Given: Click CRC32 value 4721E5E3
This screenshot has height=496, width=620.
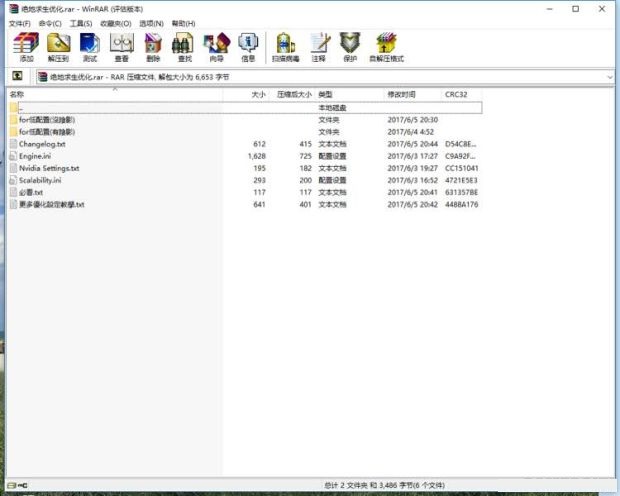Looking at the screenshot, I should (x=461, y=180).
